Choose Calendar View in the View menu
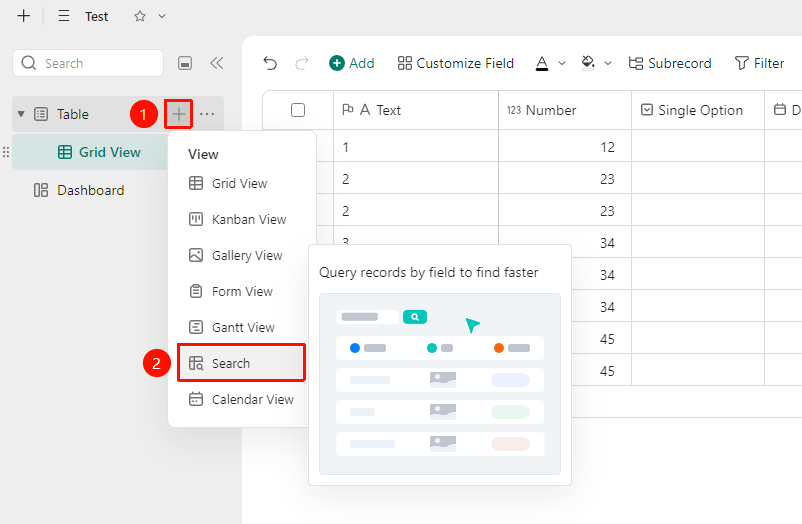Viewport: 802px width, 524px height. pos(253,399)
